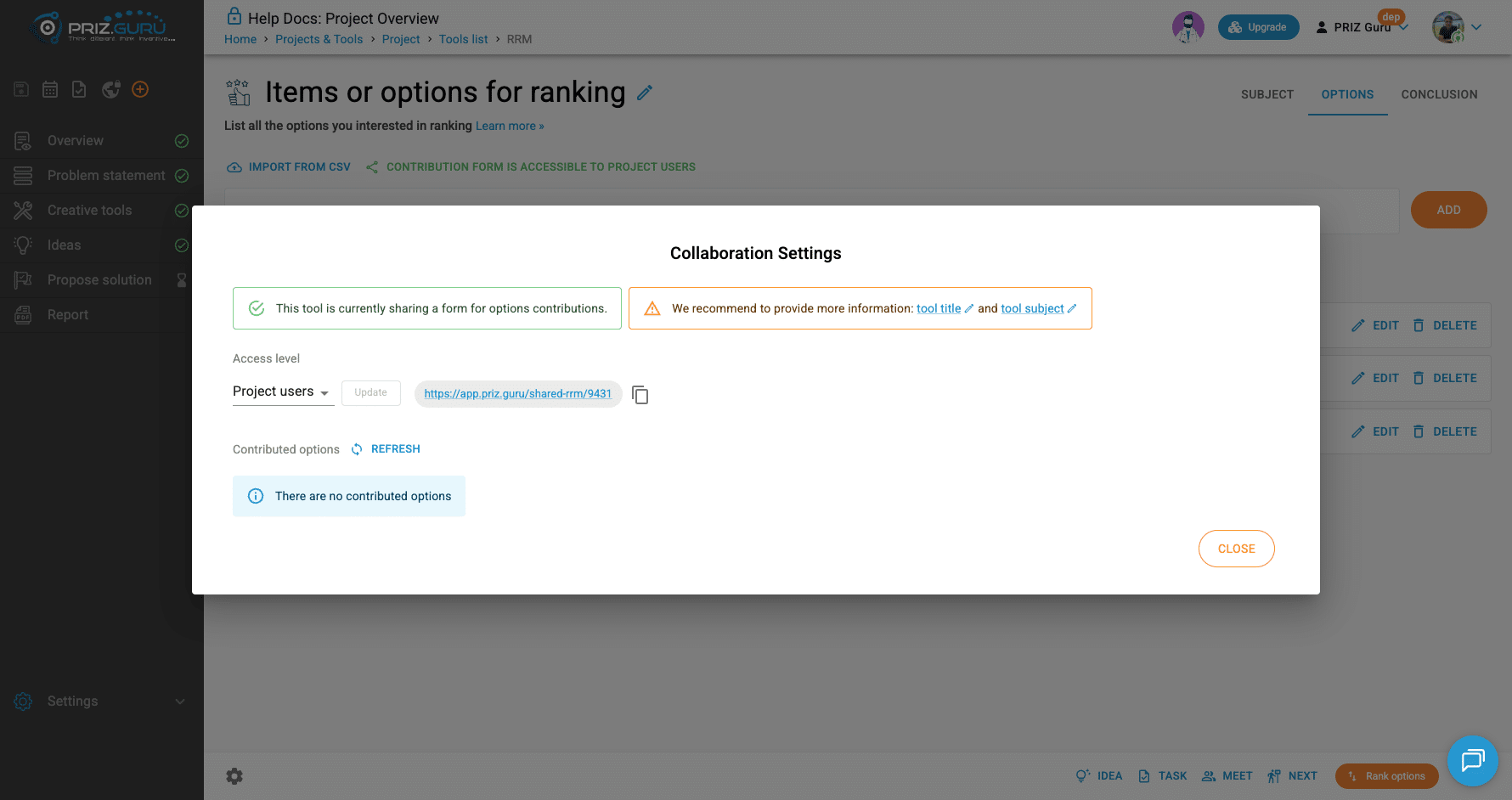1512x800 pixels.
Task: Switch to the SUBJECT tab
Action: pos(1267,94)
